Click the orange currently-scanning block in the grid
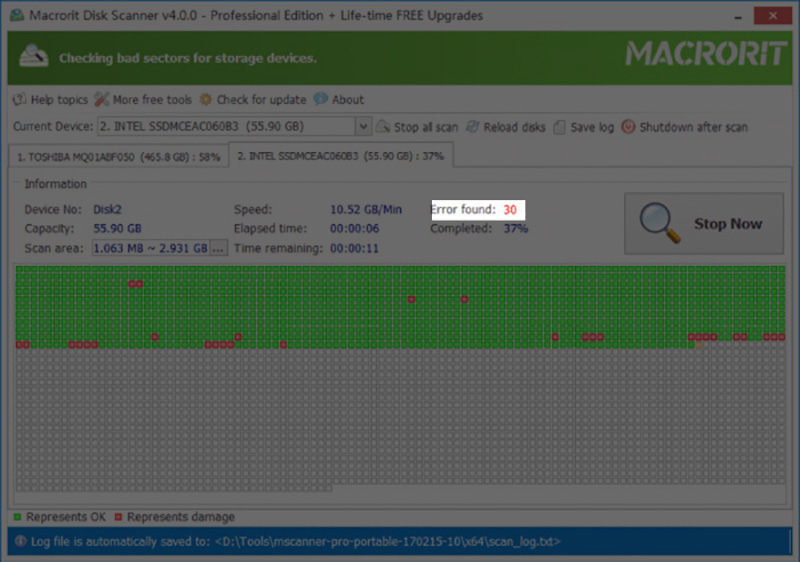The image size is (800, 562). pos(699,345)
